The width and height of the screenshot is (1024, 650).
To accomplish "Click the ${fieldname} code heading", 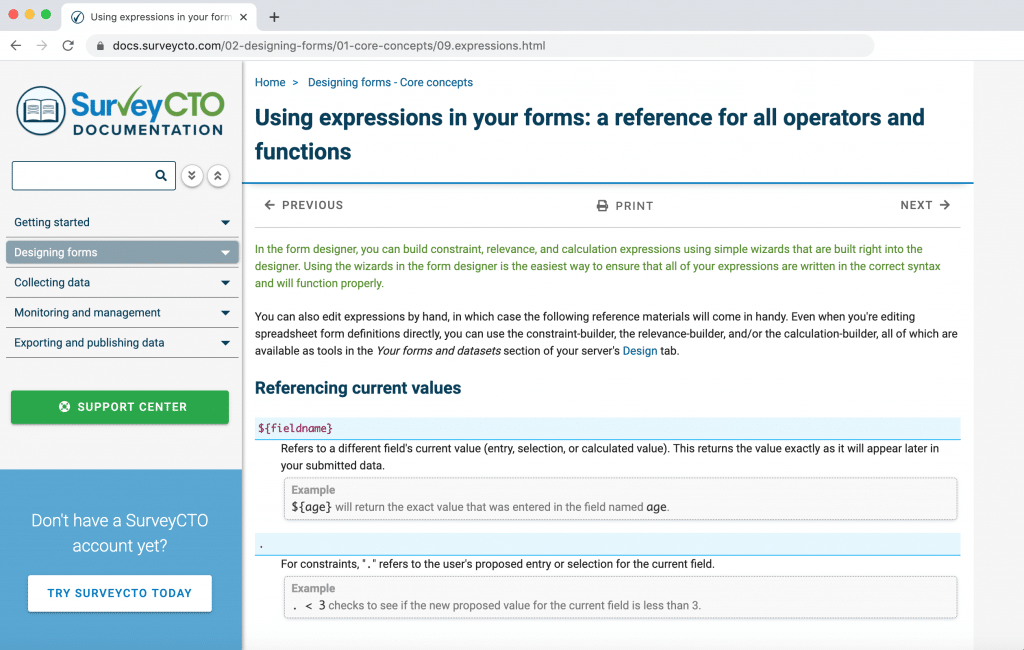I will point(295,429).
